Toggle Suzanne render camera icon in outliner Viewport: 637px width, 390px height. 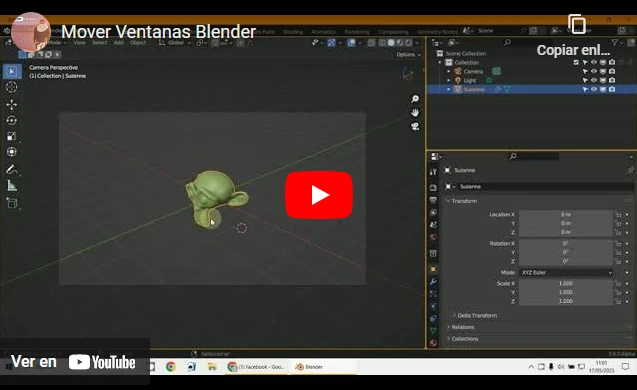tap(612, 89)
